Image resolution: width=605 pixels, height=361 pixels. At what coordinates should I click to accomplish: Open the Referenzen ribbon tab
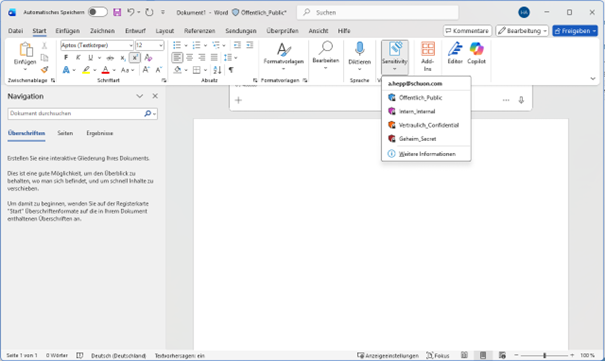point(199,31)
